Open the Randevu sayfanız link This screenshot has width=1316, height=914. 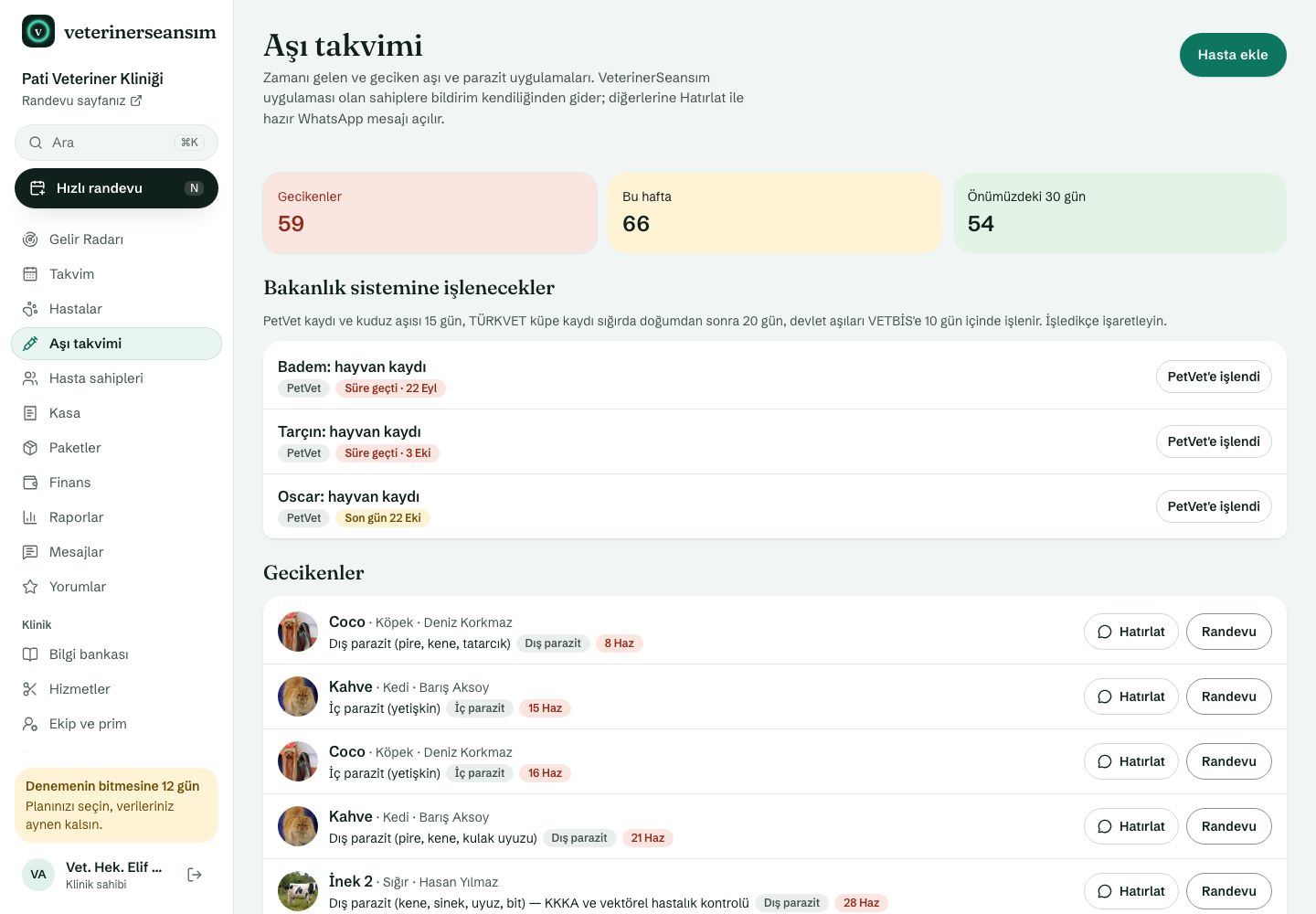[x=82, y=101]
